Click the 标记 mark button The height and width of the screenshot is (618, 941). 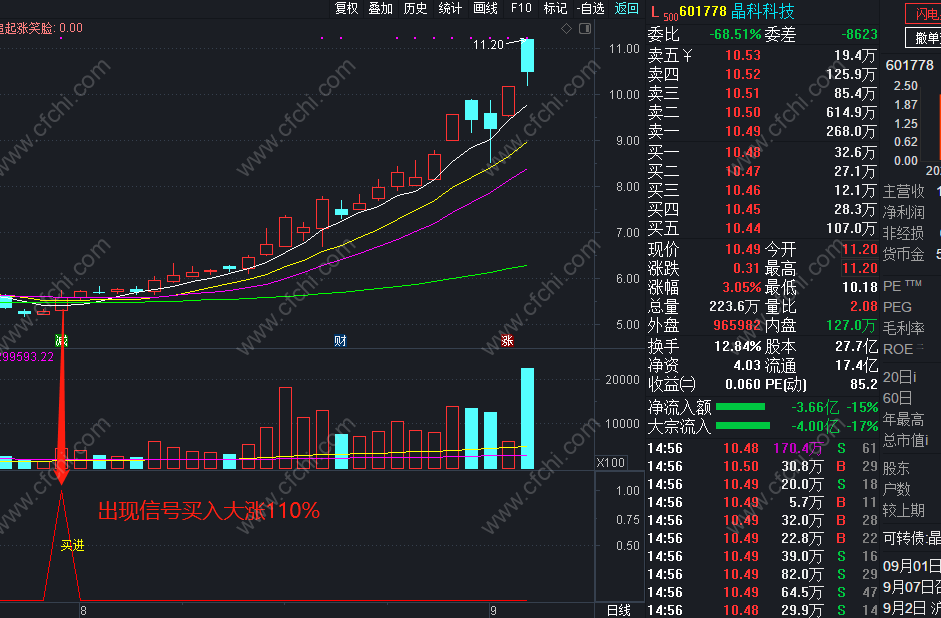pyautogui.click(x=555, y=8)
